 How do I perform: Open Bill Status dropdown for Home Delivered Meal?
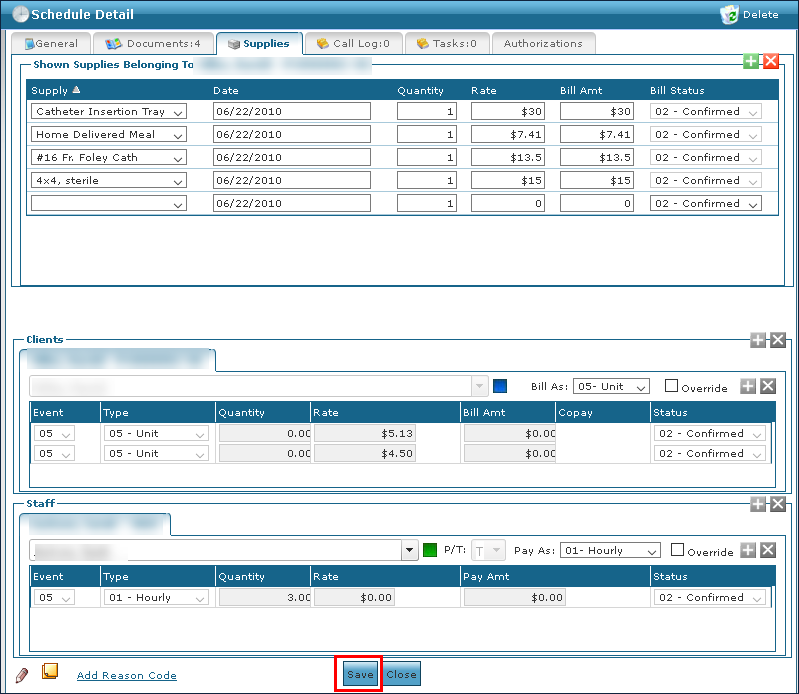click(705, 135)
